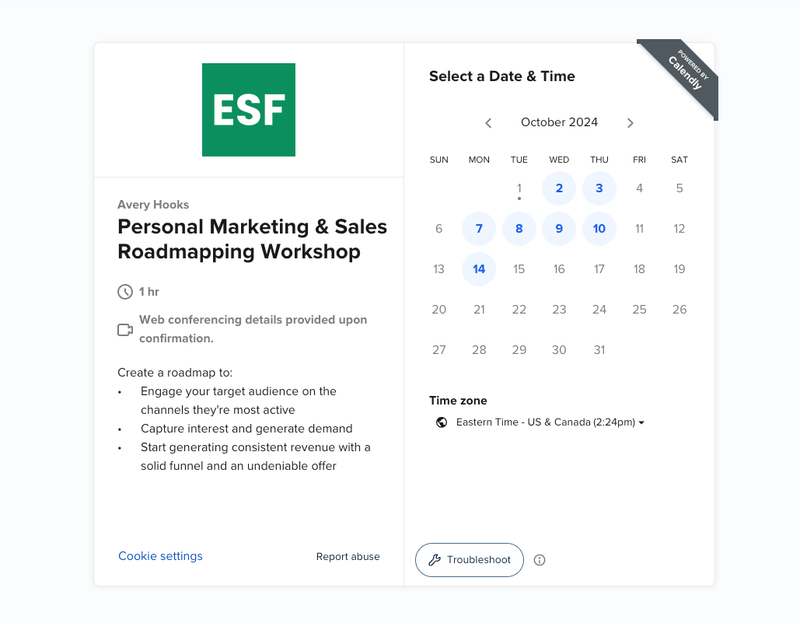Select Monday, October 14
The image size is (800, 624).
point(479,269)
